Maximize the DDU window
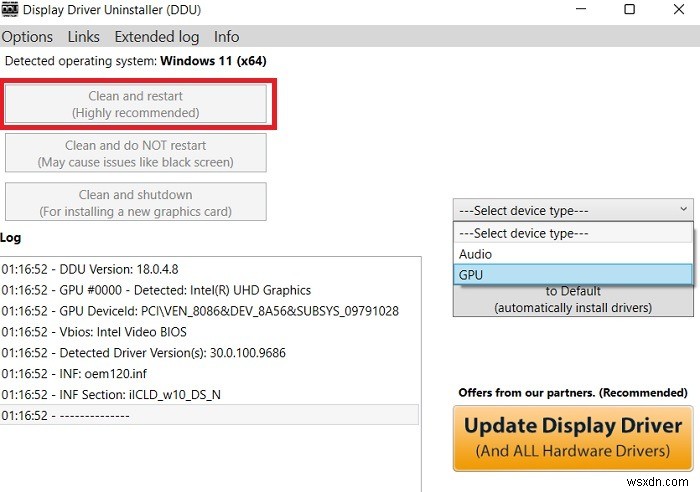Screen dimensions: 700x492 pyautogui.click(x=629, y=9)
